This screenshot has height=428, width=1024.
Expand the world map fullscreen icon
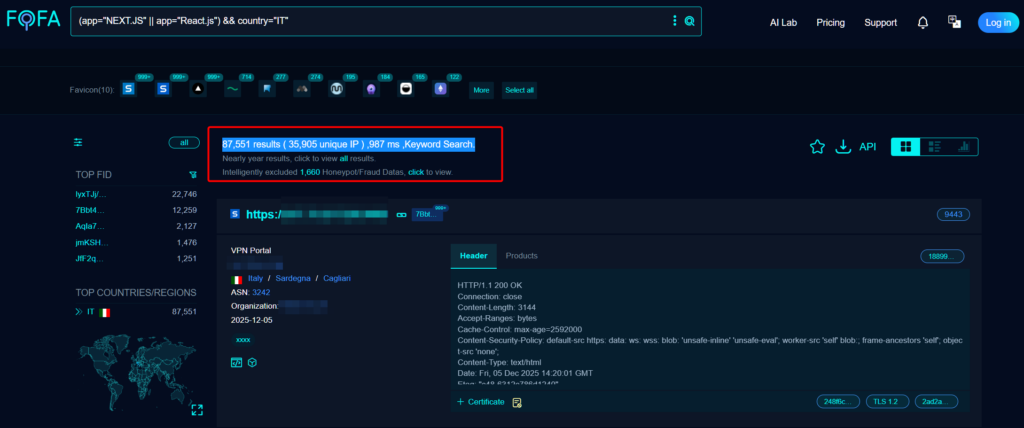pyautogui.click(x=197, y=410)
